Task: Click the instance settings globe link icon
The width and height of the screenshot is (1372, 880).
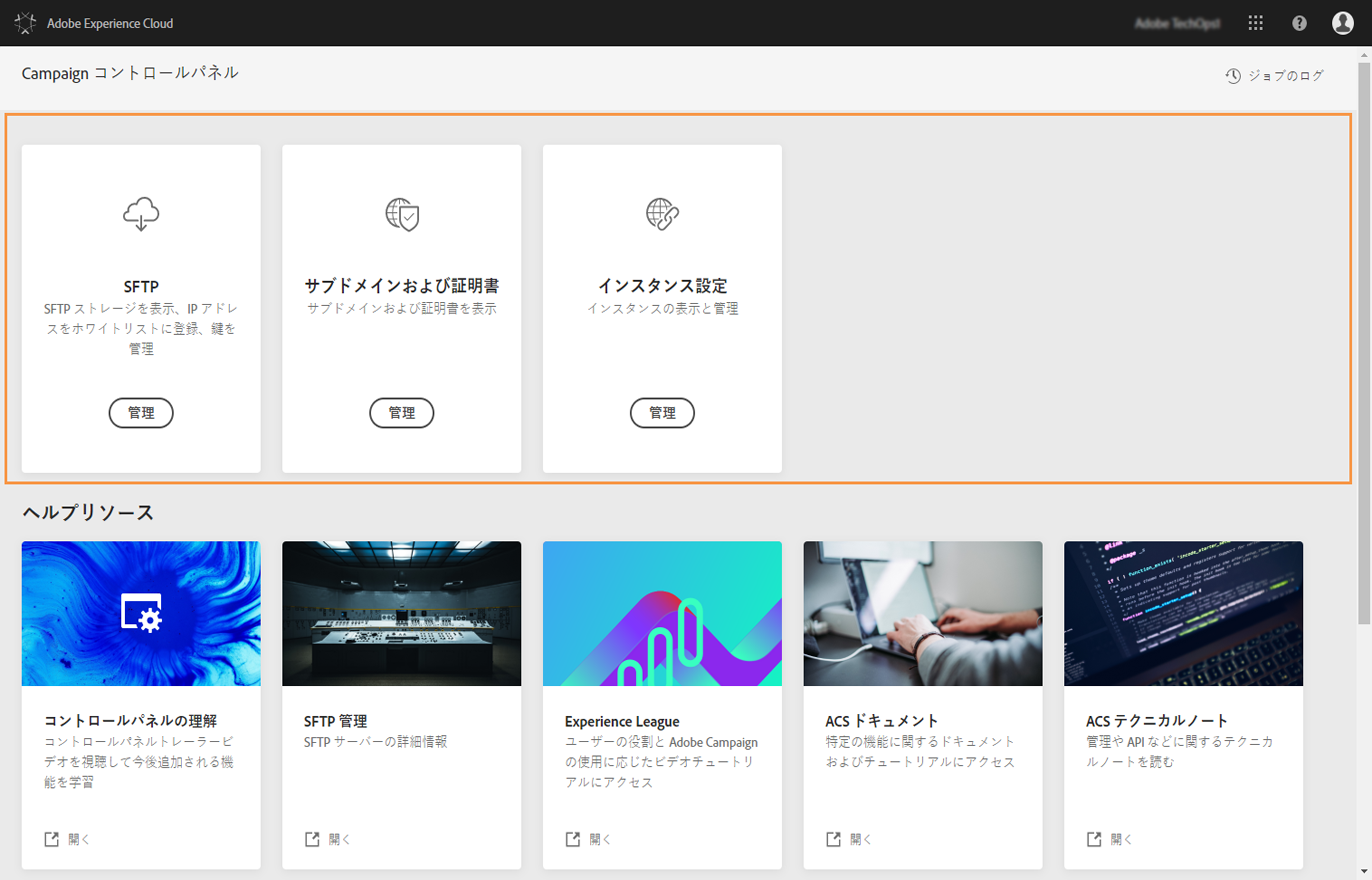Action: pos(662,213)
